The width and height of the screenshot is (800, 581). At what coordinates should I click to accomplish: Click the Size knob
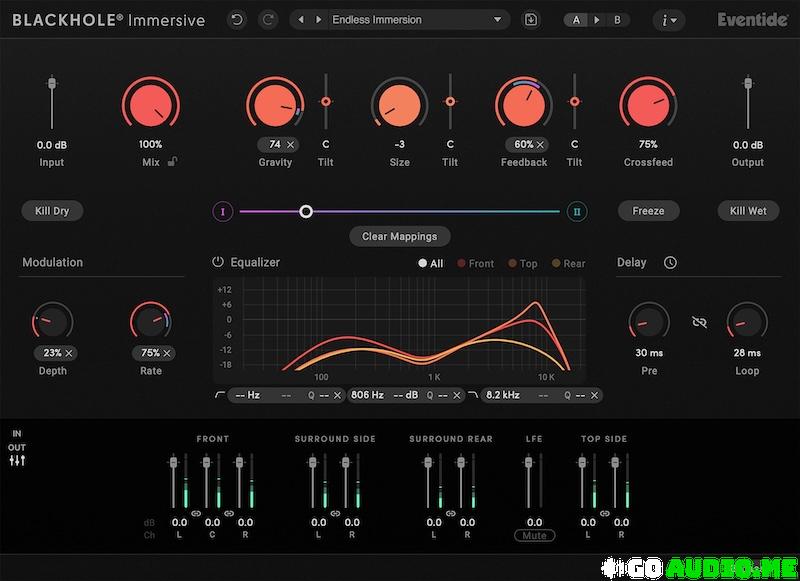click(x=399, y=105)
